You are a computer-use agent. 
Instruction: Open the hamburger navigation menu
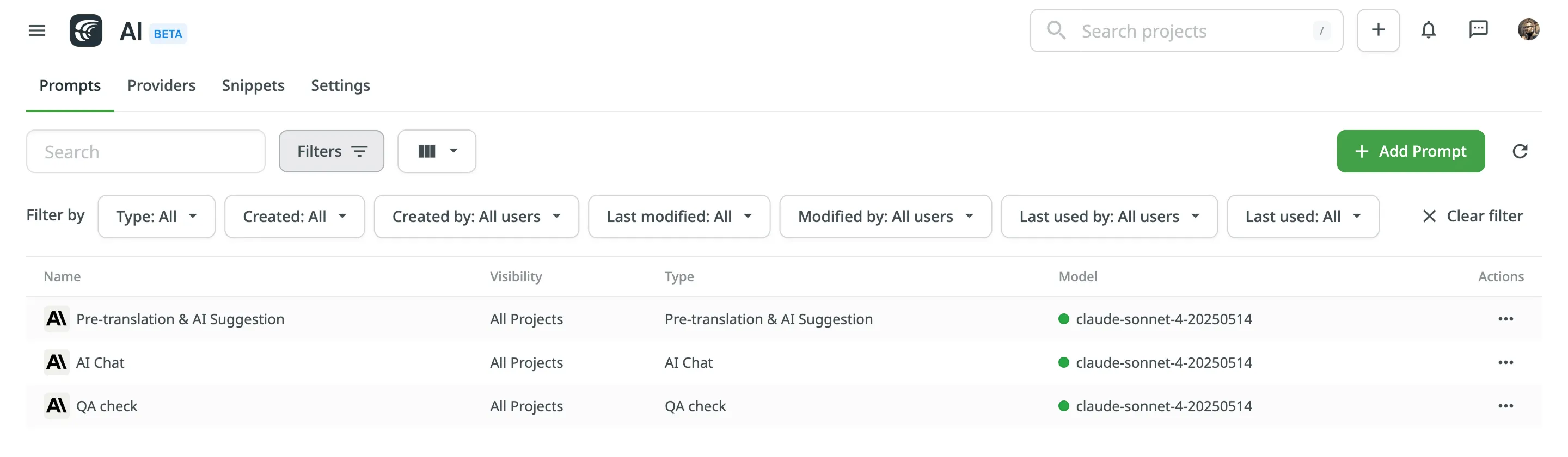click(37, 30)
